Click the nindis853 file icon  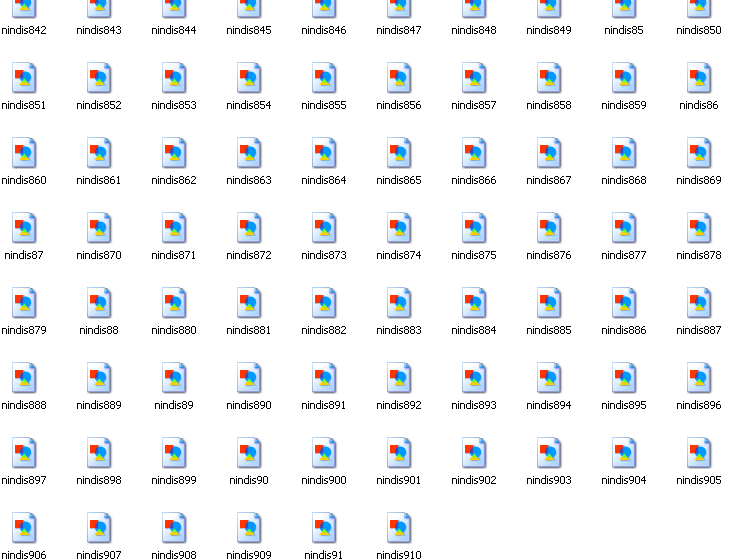click(x=174, y=78)
